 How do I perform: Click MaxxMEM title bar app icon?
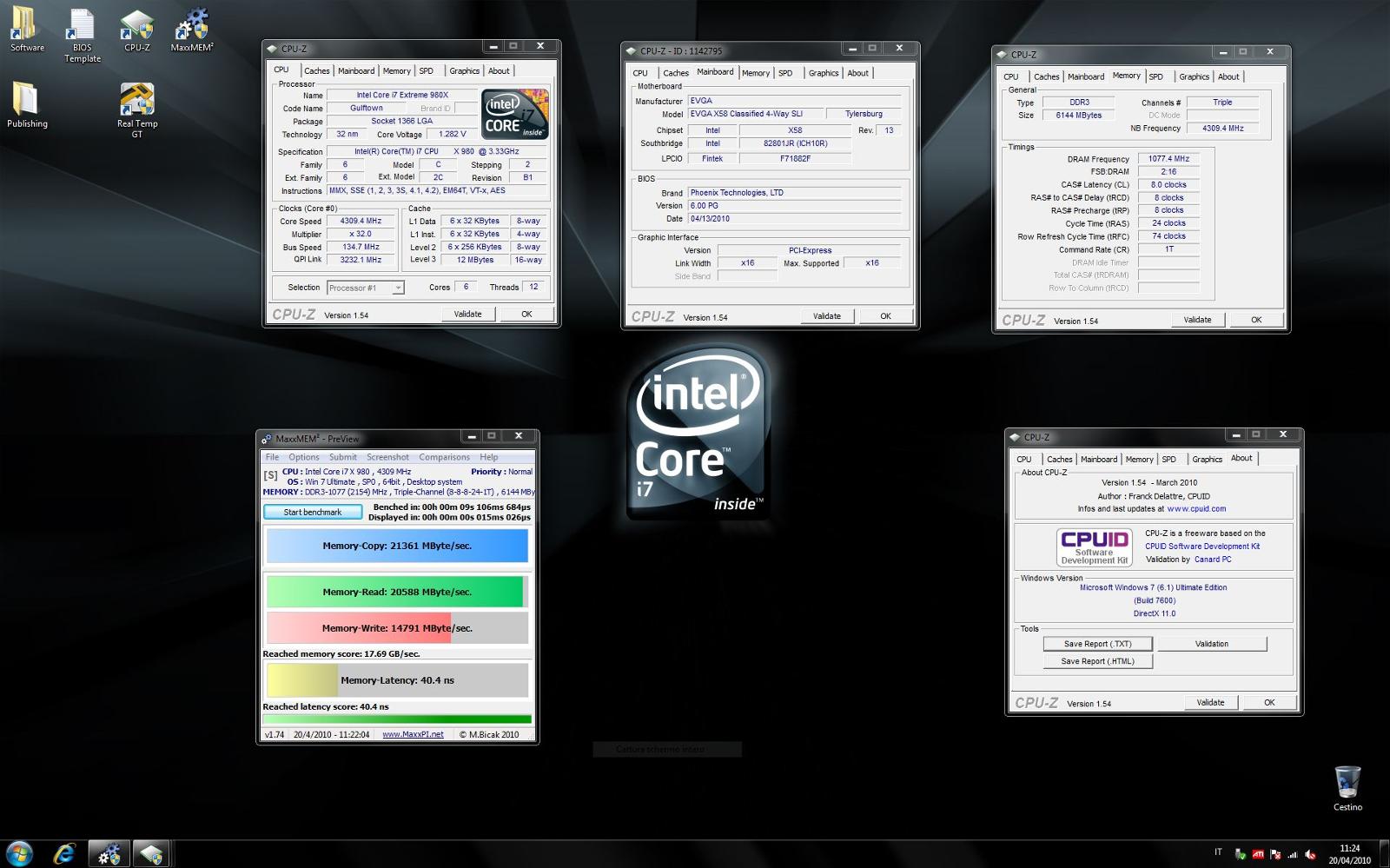coord(267,439)
